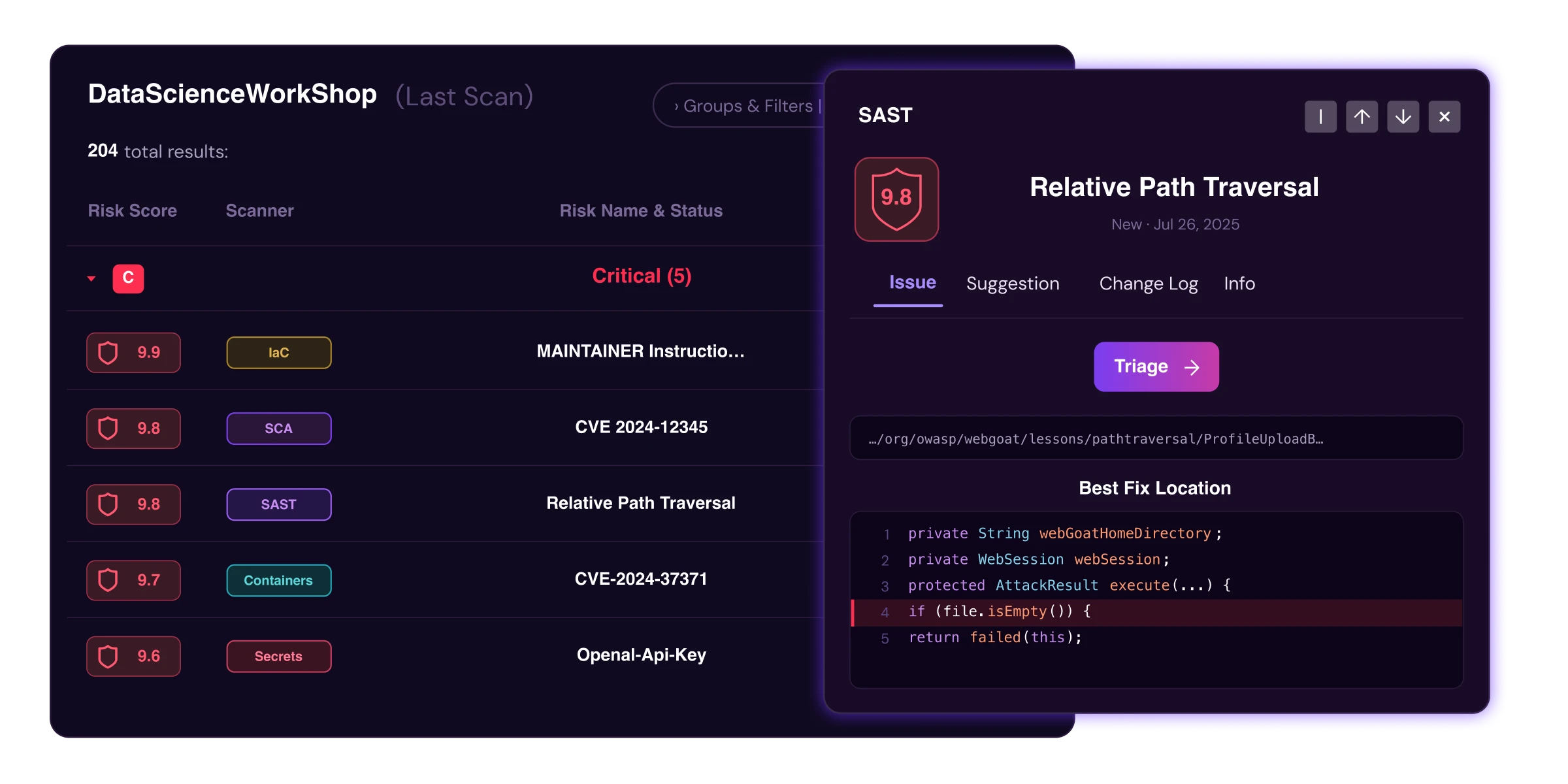Open the CVE-2024-37371 result

[x=641, y=579]
